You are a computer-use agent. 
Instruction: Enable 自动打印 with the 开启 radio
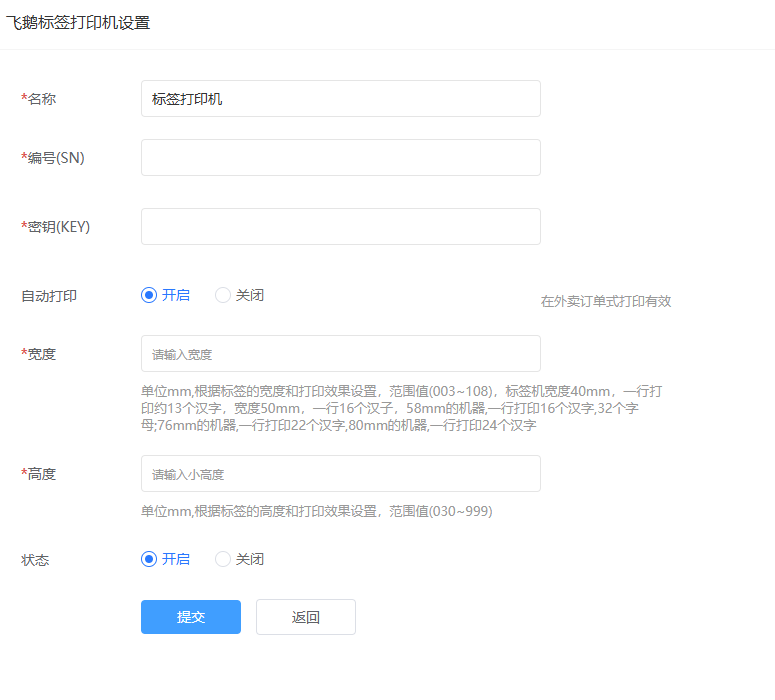click(x=150, y=295)
